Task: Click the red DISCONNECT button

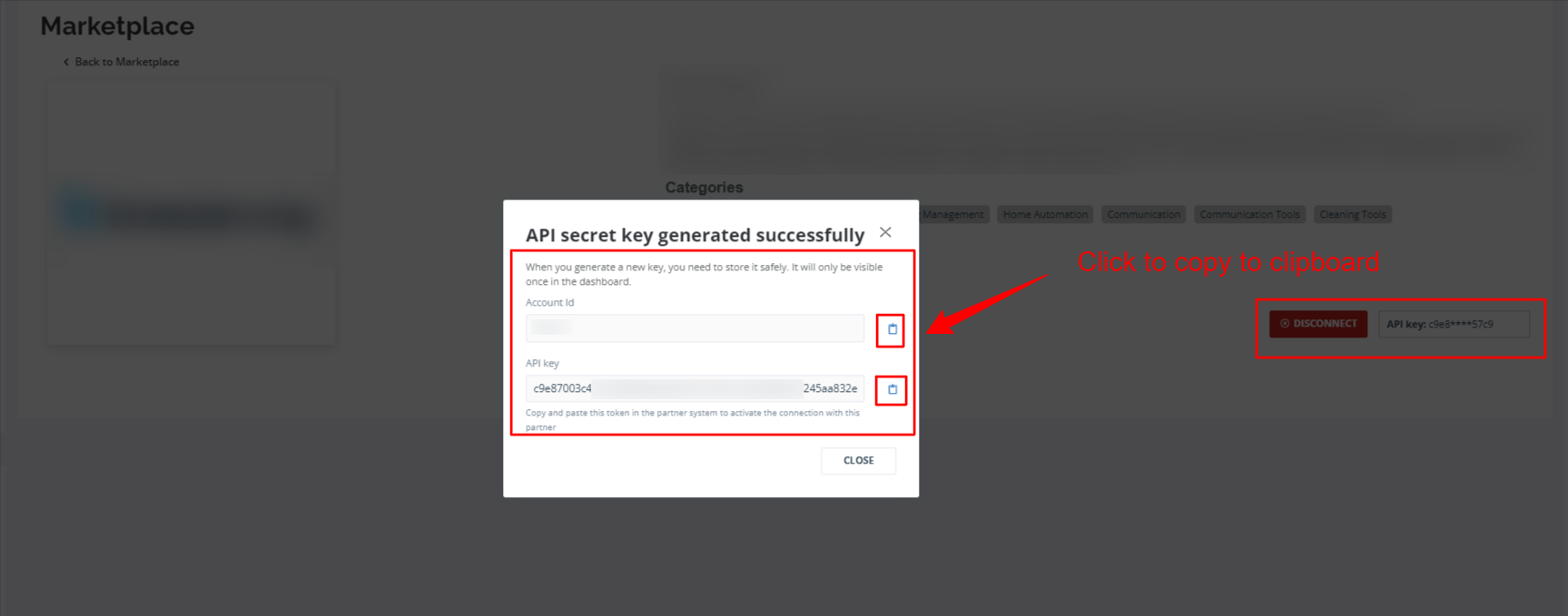Action: pos(1318,324)
